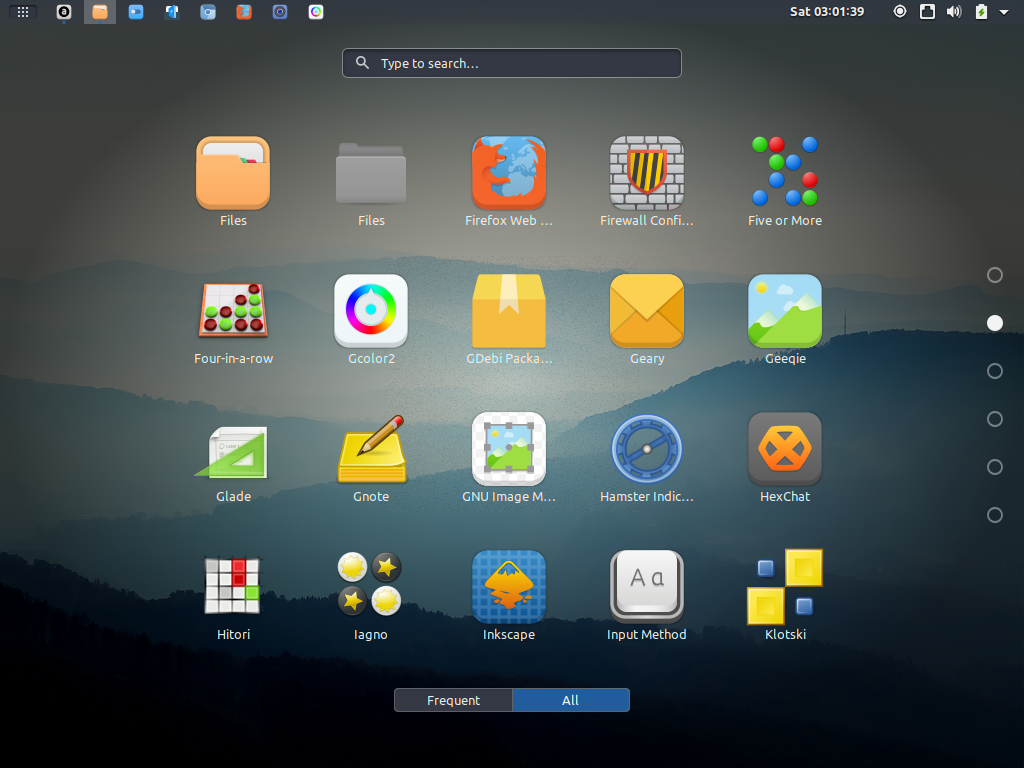Click Firefox icon in the top bar
Viewport: 1024px width, 768px height.
click(244, 12)
